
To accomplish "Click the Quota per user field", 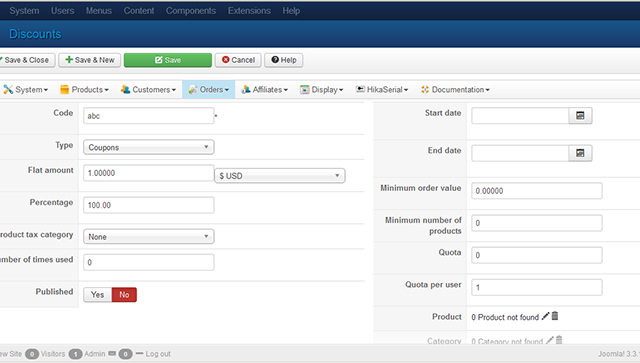I will click(x=537, y=287).
